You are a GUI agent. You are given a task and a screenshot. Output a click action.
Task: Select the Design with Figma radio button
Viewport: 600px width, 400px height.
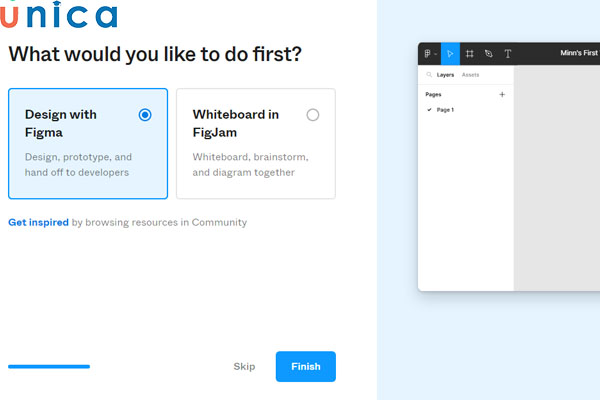pos(145,115)
